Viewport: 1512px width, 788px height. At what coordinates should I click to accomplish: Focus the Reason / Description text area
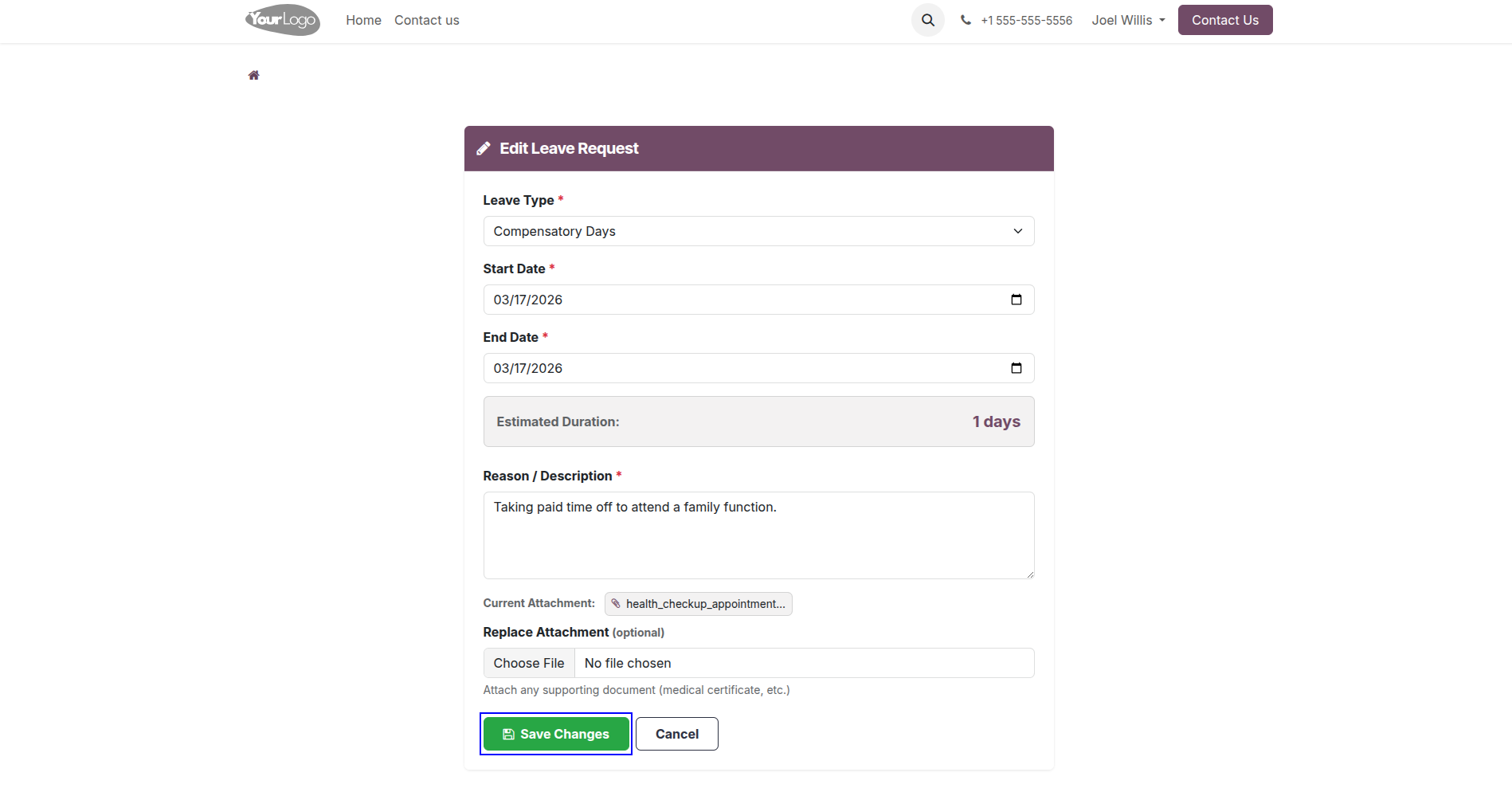(758, 535)
